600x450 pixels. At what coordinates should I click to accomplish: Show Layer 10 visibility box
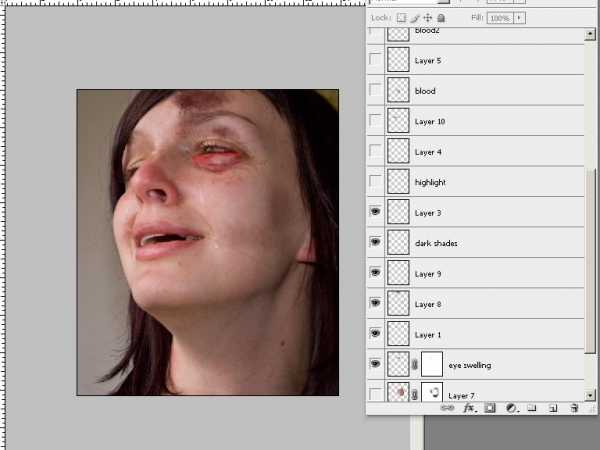tap(375, 120)
